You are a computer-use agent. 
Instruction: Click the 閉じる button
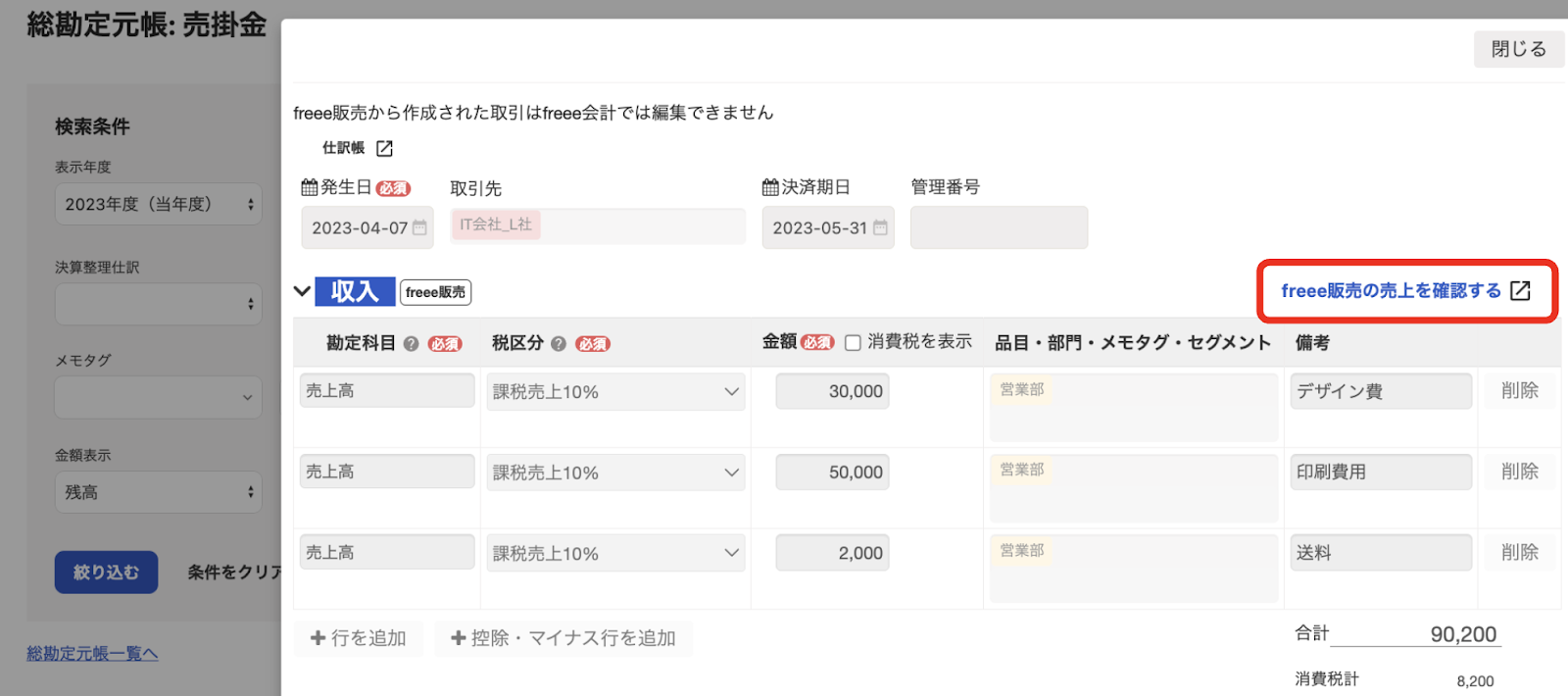point(1519,49)
